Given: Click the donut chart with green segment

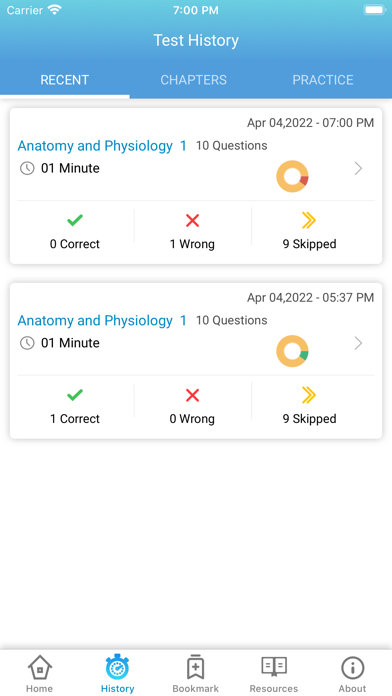Looking at the screenshot, I should point(292,351).
